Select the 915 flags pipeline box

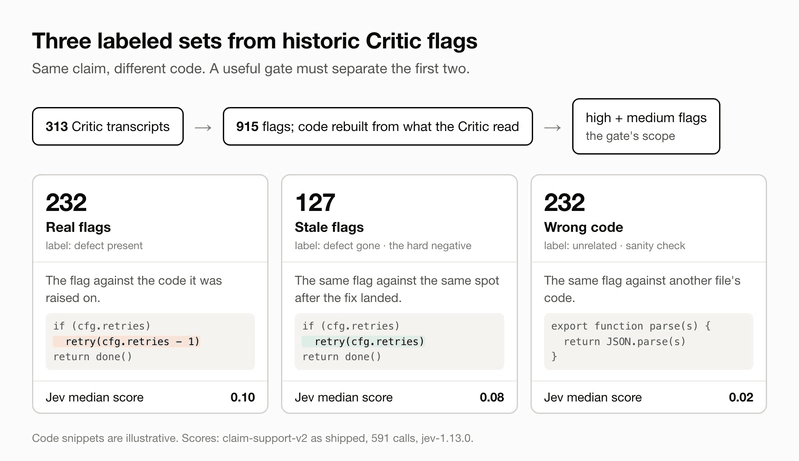[x=378, y=126]
